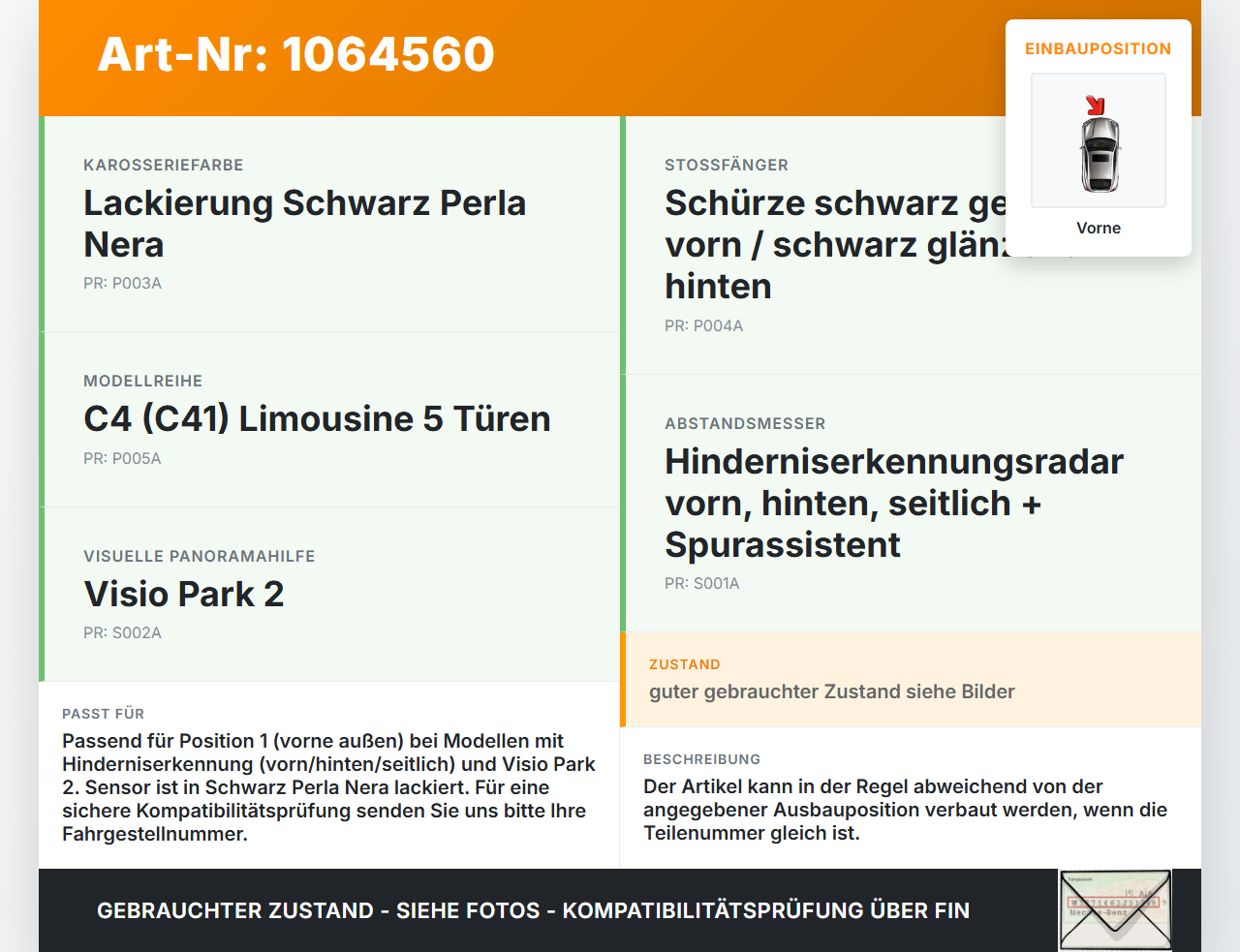Click the VISUELLE PANORAMAHILFE label
Image resolution: width=1240 pixels, height=952 pixels.
pyautogui.click(x=200, y=556)
